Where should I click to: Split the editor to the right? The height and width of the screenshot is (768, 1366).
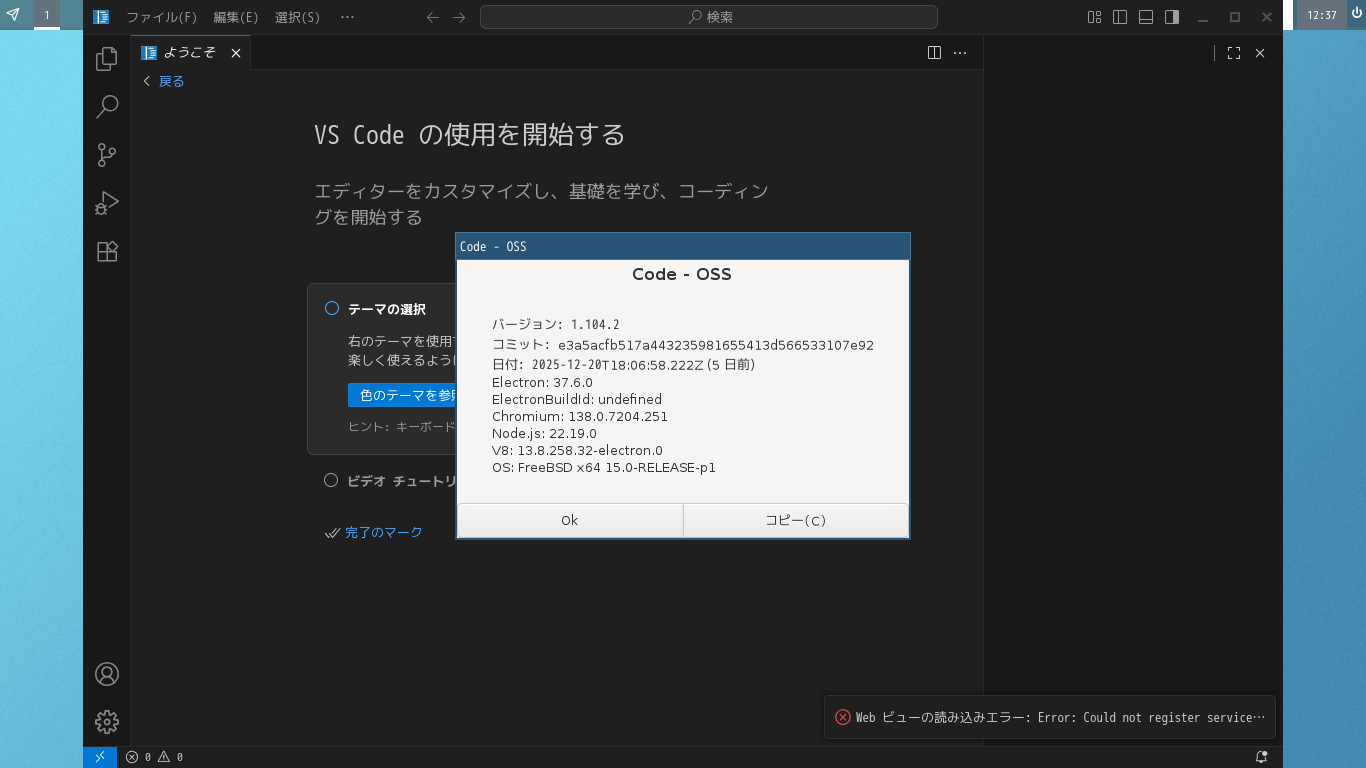coord(934,53)
